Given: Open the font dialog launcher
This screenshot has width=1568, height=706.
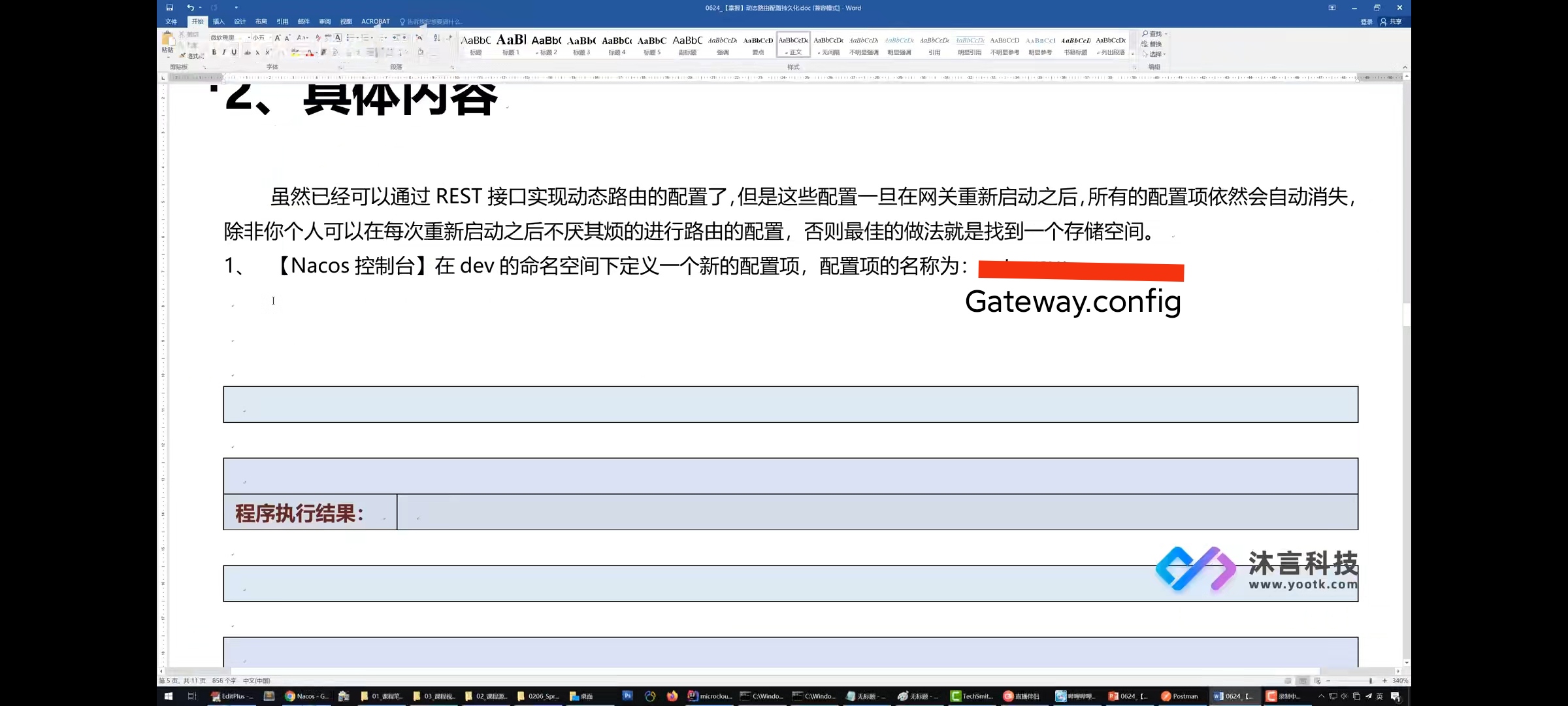Looking at the screenshot, I should click(340, 67).
